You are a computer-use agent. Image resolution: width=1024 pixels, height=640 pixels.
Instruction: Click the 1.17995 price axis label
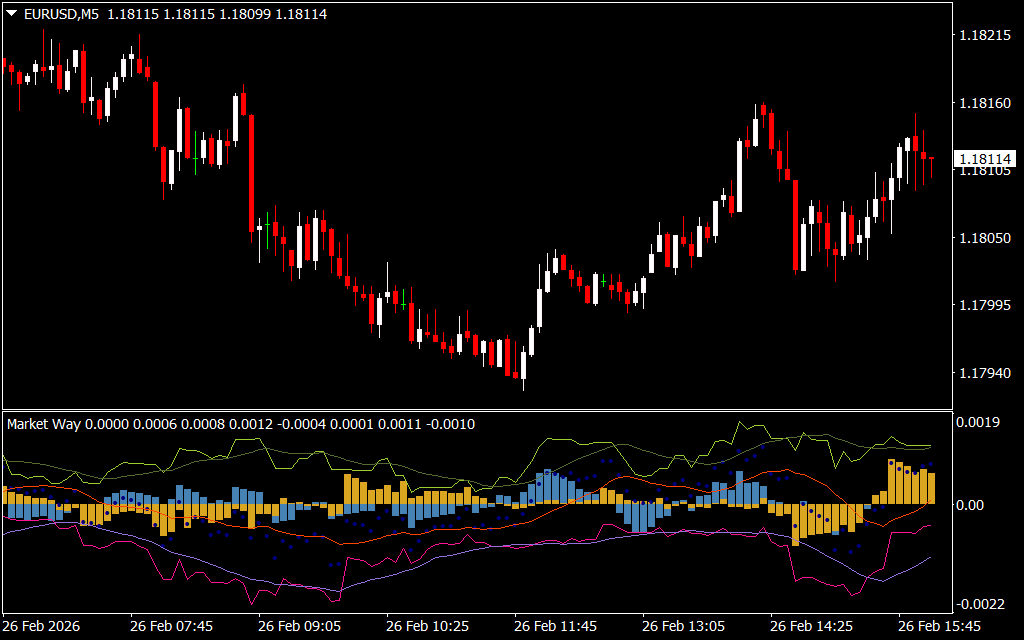(x=984, y=305)
